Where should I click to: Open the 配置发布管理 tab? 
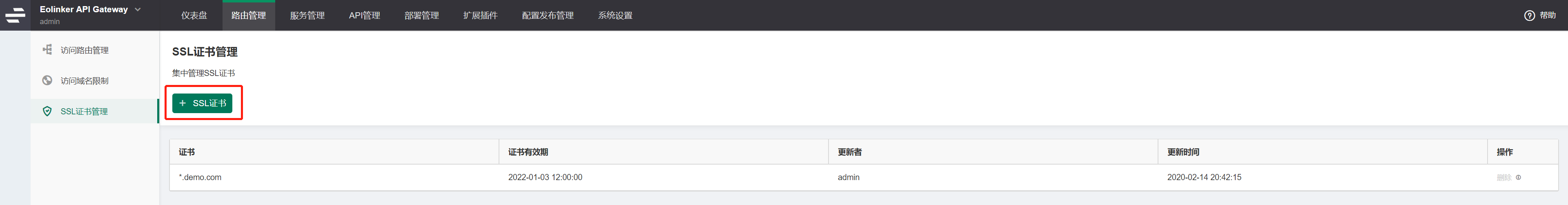[547, 16]
